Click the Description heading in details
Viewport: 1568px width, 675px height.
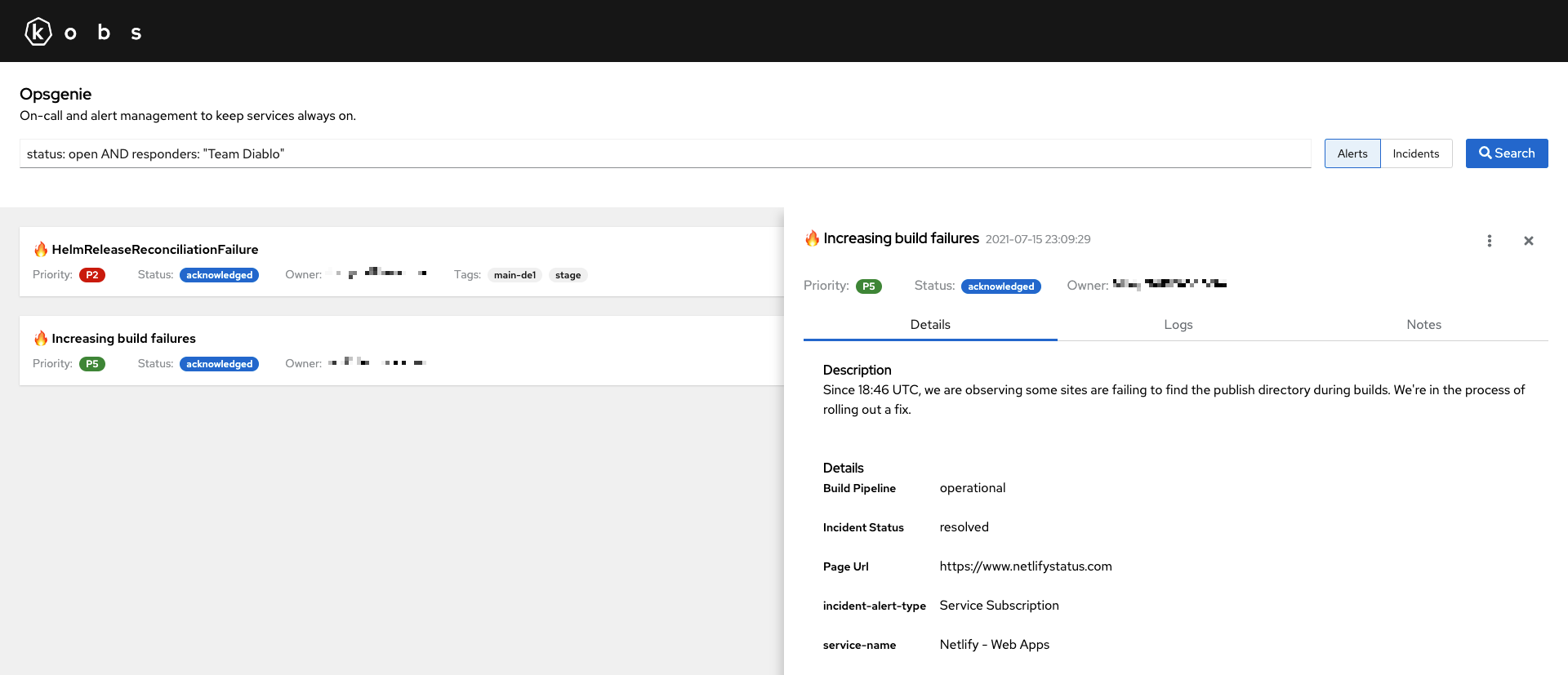tap(857, 370)
